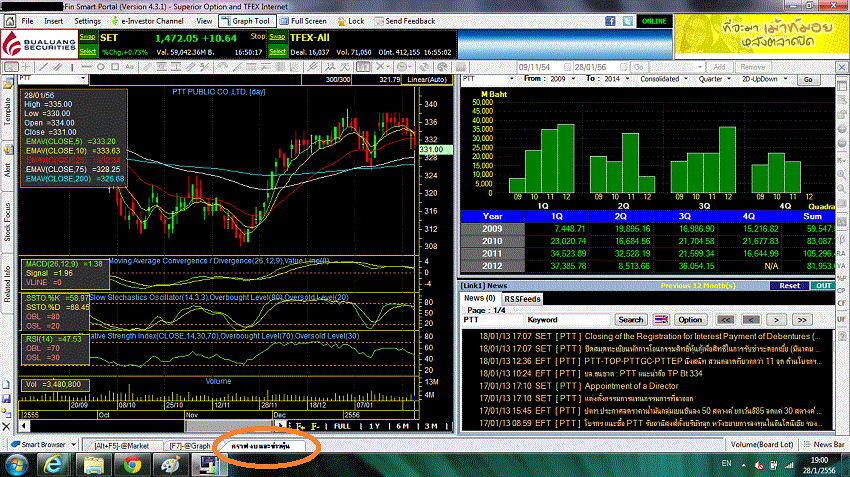Screen dimensions: 850x477
Task: Click the news symbol field PTT
Action: point(492,320)
